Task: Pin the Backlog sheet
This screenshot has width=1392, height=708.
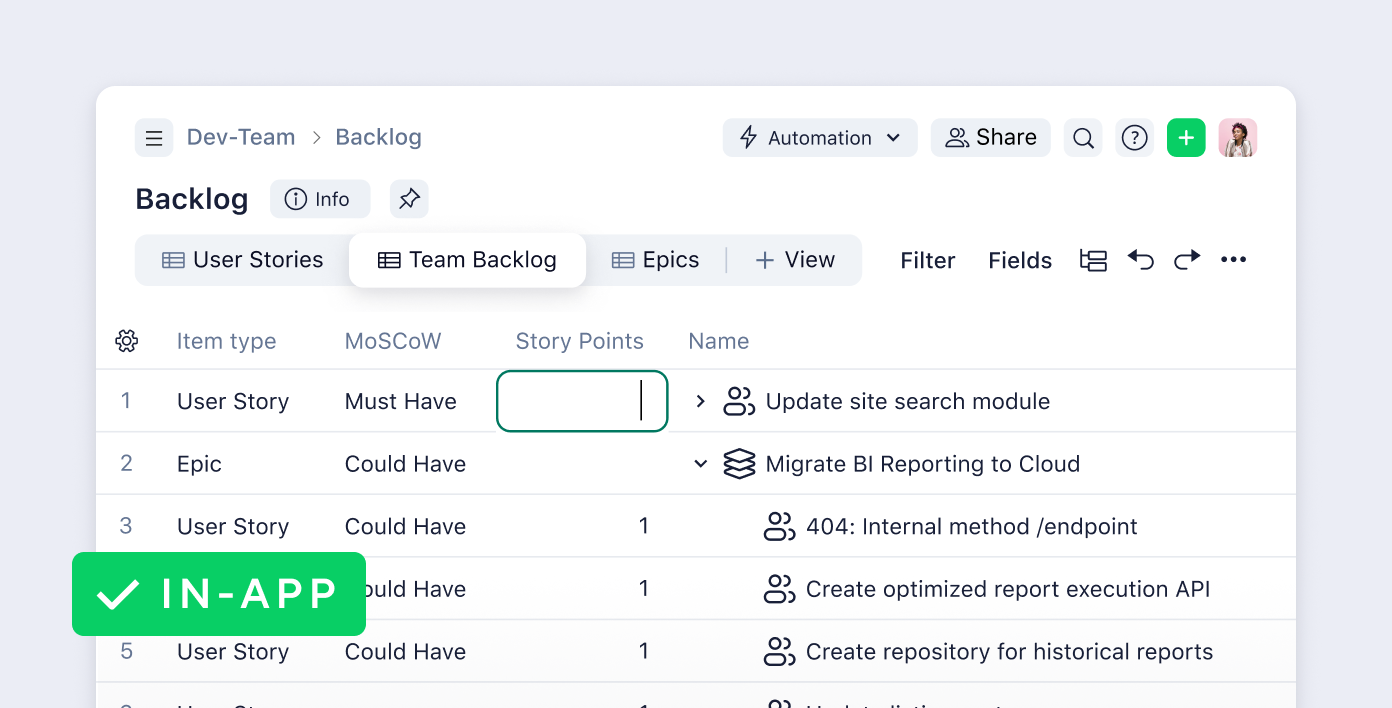Action: tap(409, 199)
